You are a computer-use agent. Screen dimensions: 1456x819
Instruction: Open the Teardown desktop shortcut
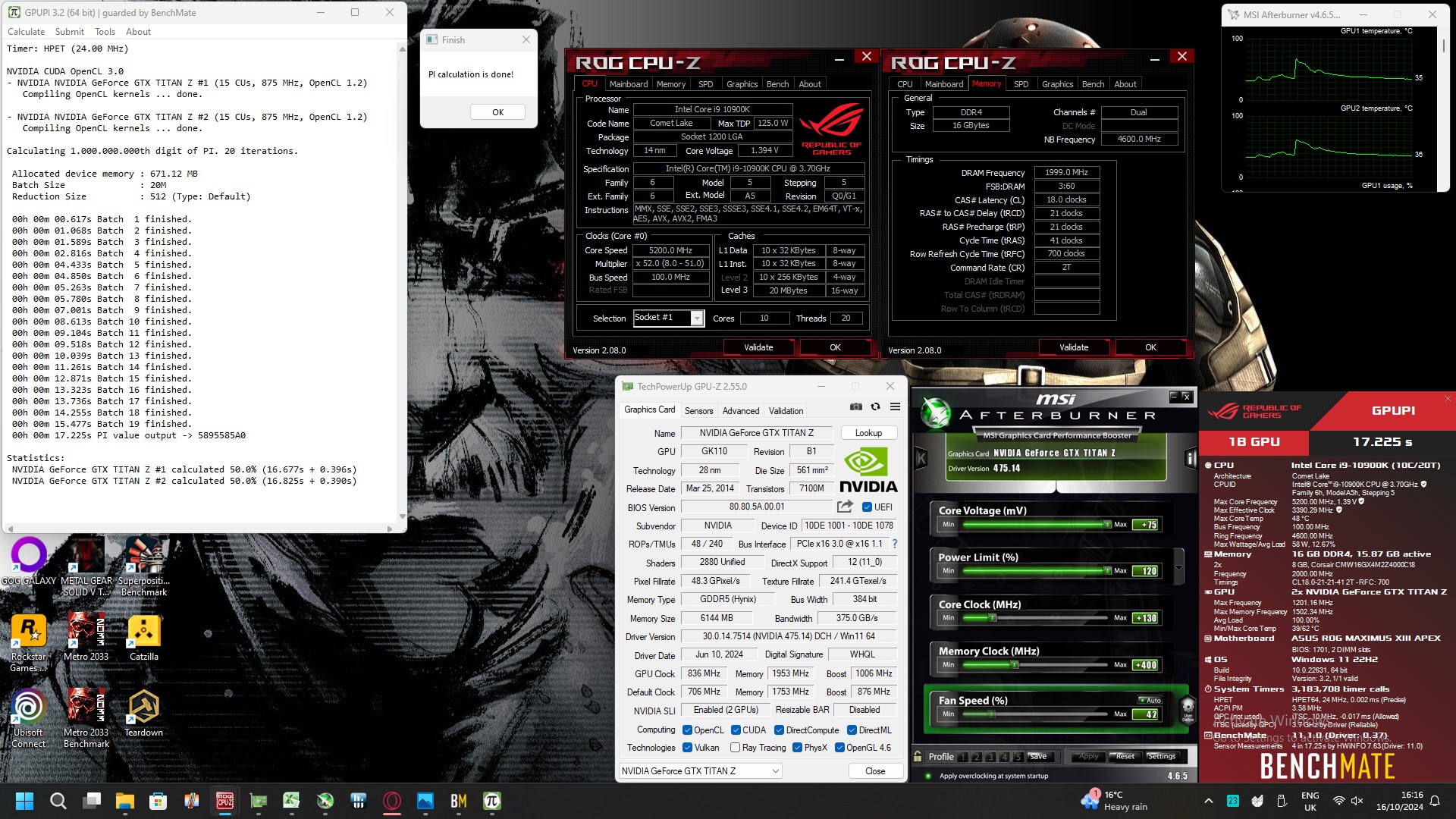click(x=144, y=713)
